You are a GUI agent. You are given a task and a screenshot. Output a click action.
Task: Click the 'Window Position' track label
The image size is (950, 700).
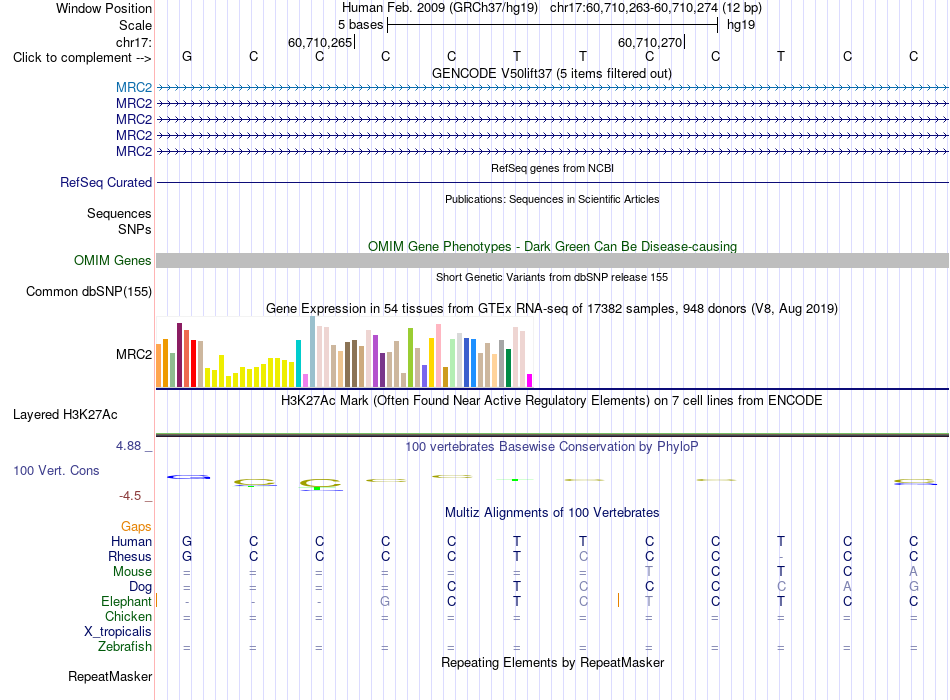click(104, 8)
